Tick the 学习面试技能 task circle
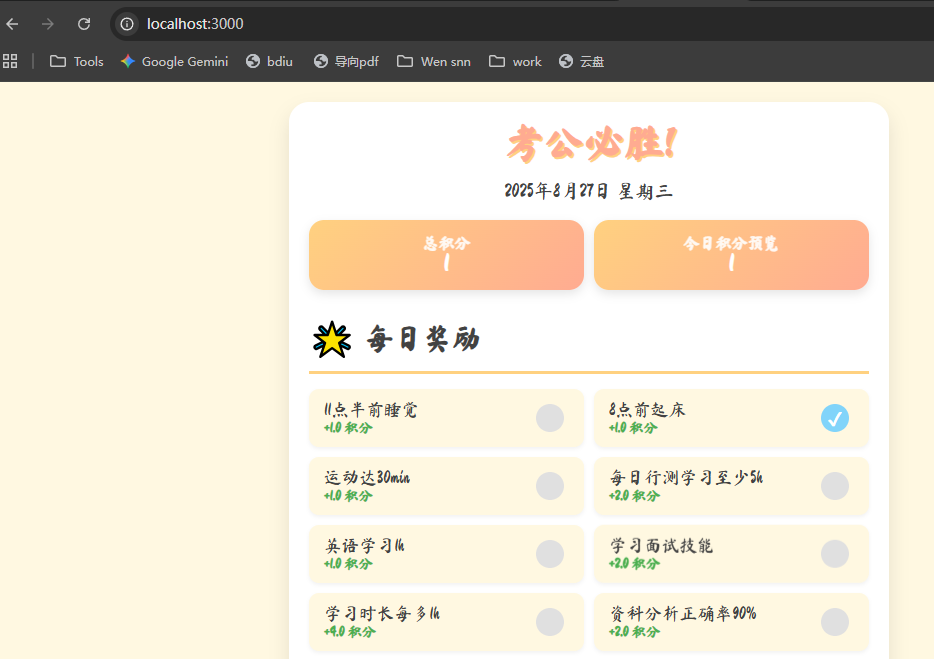 (835, 554)
